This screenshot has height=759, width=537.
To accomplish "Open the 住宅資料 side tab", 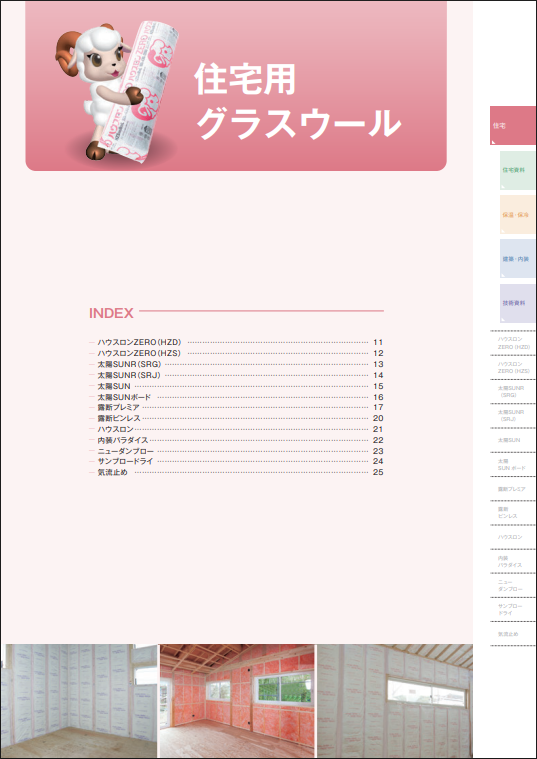I will pos(517,170).
